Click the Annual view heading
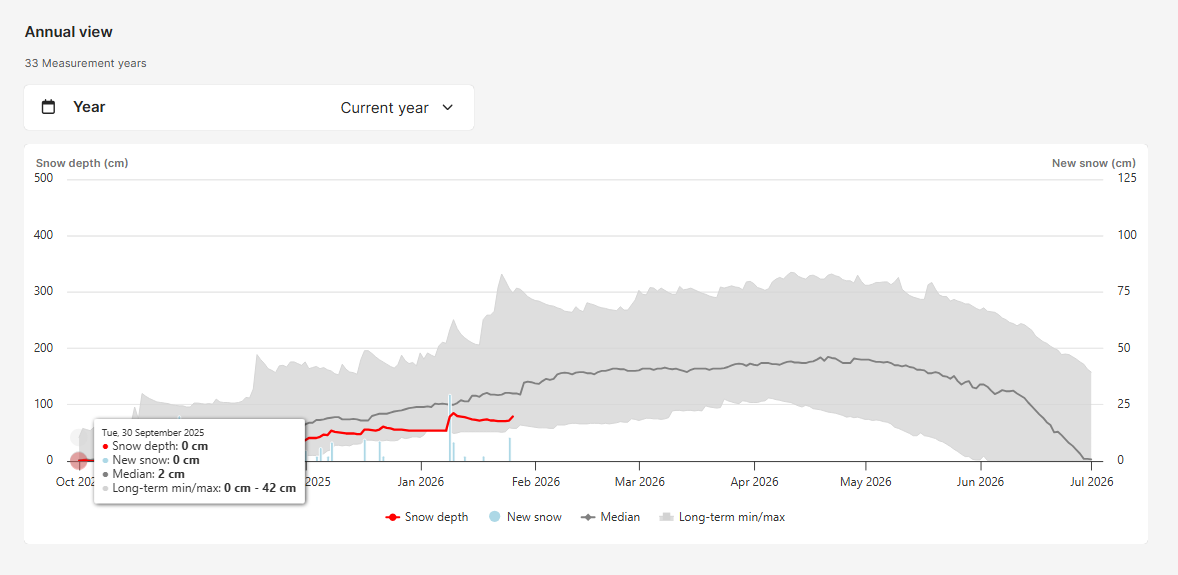The width and height of the screenshot is (1178, 575). 68,32
